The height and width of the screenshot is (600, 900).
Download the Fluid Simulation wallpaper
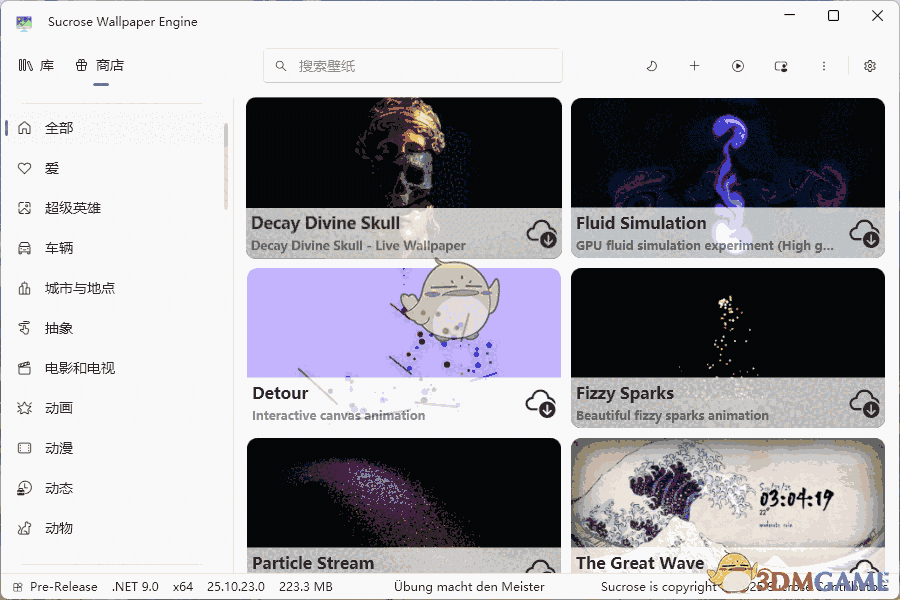(x=864, y=234)
